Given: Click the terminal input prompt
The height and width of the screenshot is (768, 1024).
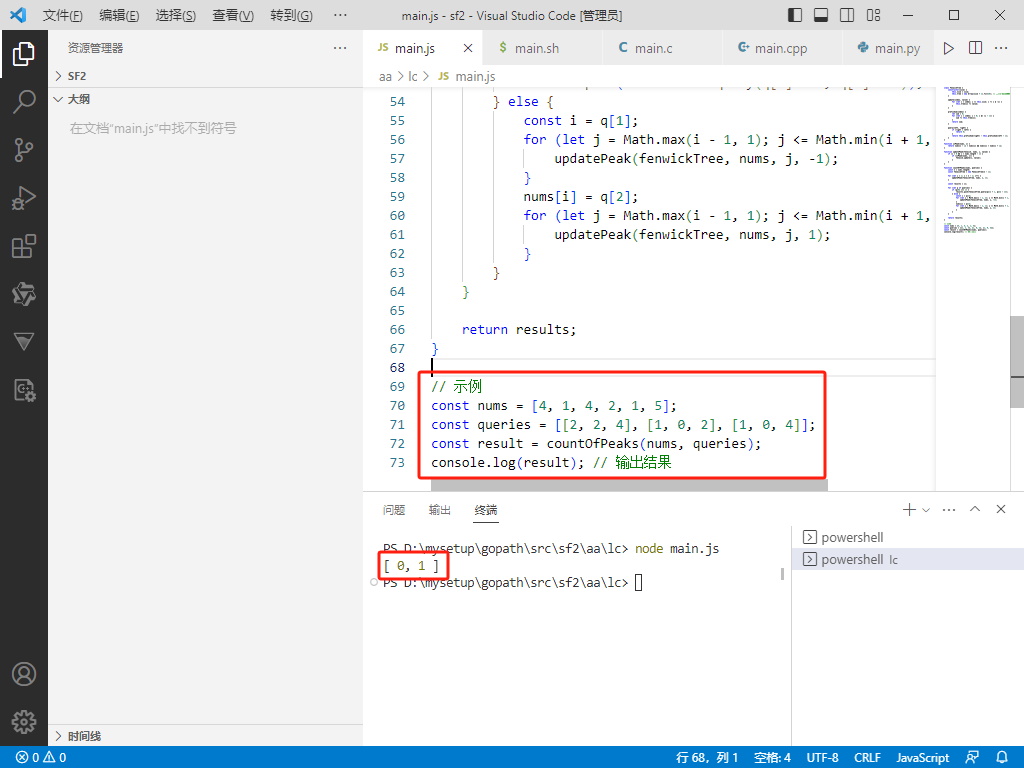Looking at the screenshot, I should [x=638, y=583].
